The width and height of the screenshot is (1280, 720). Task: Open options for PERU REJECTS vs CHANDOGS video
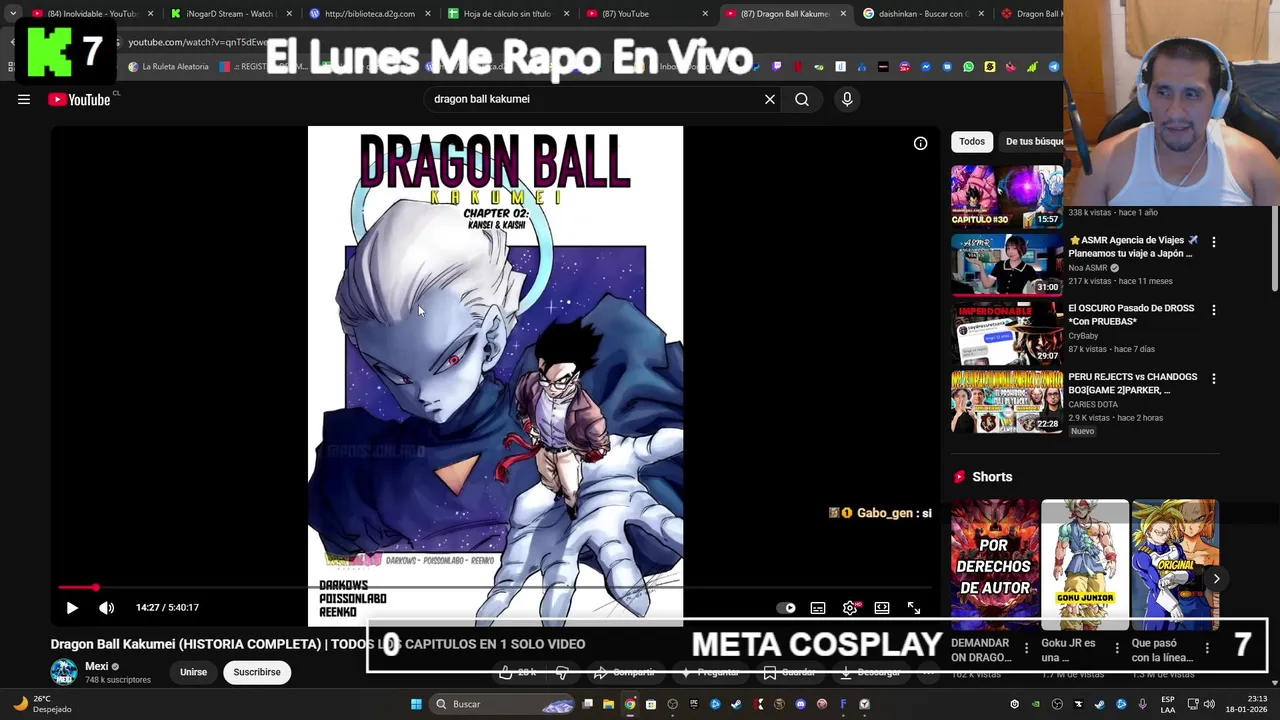coord(1214,379)
